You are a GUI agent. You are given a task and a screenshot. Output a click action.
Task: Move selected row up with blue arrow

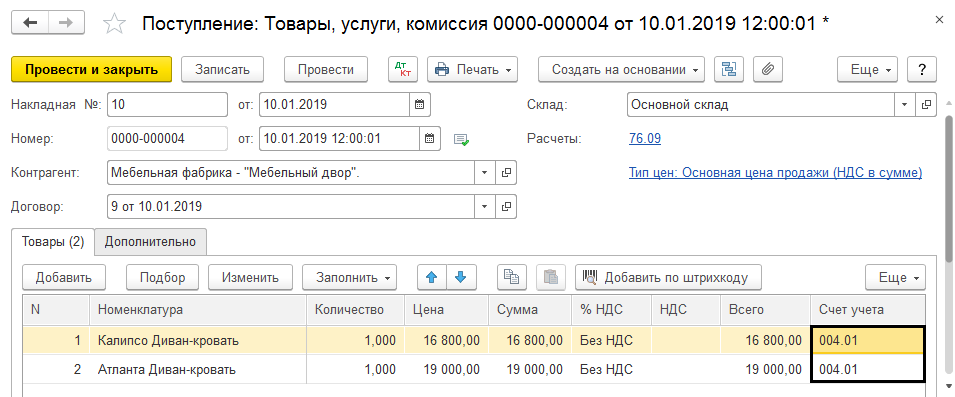pyautogui.click(x=432, y=278)
